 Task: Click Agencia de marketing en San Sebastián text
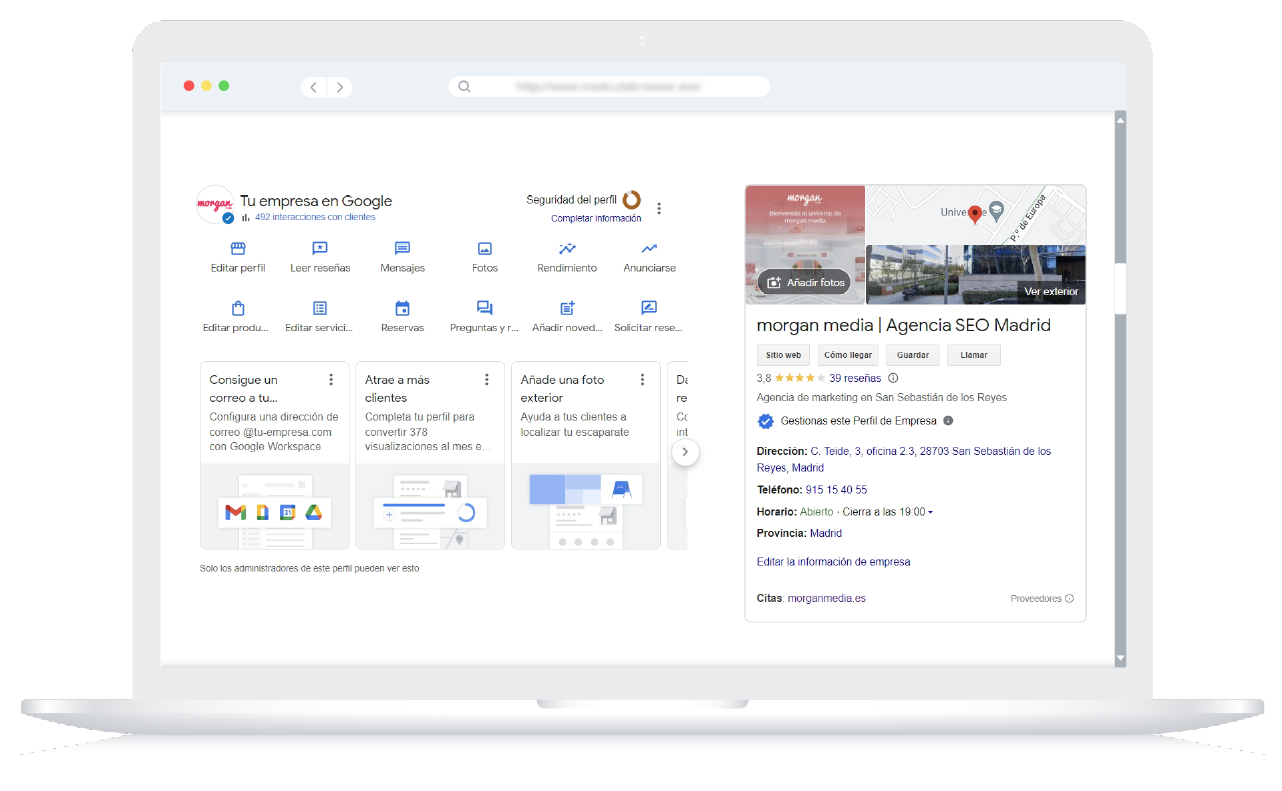(x=882, y=397)
